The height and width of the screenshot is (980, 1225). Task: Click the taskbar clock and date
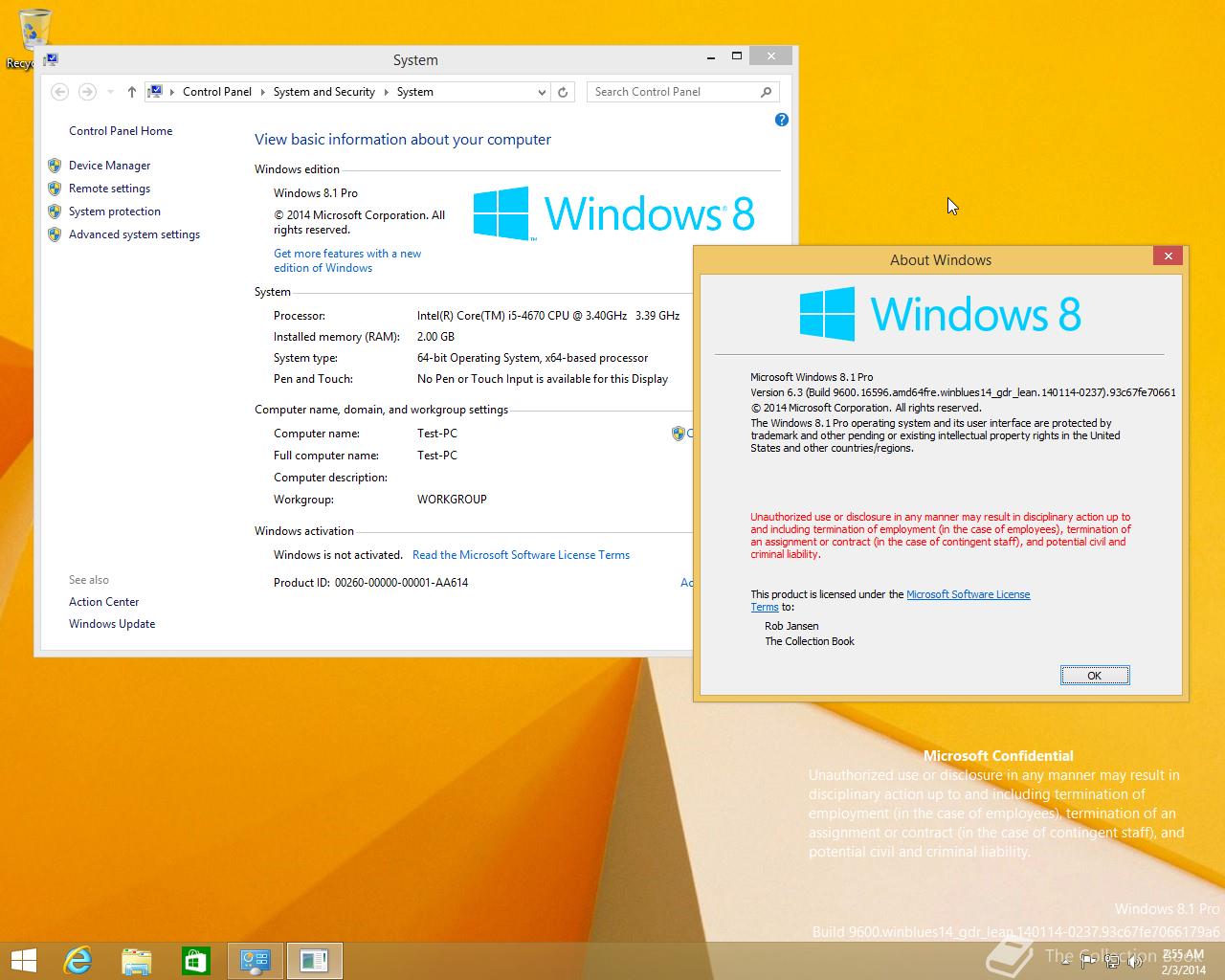1184,962
